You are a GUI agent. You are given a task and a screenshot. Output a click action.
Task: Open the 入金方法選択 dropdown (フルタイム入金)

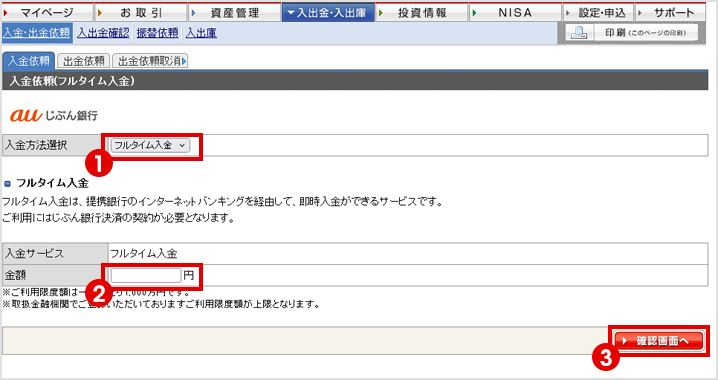pos(149,146)
